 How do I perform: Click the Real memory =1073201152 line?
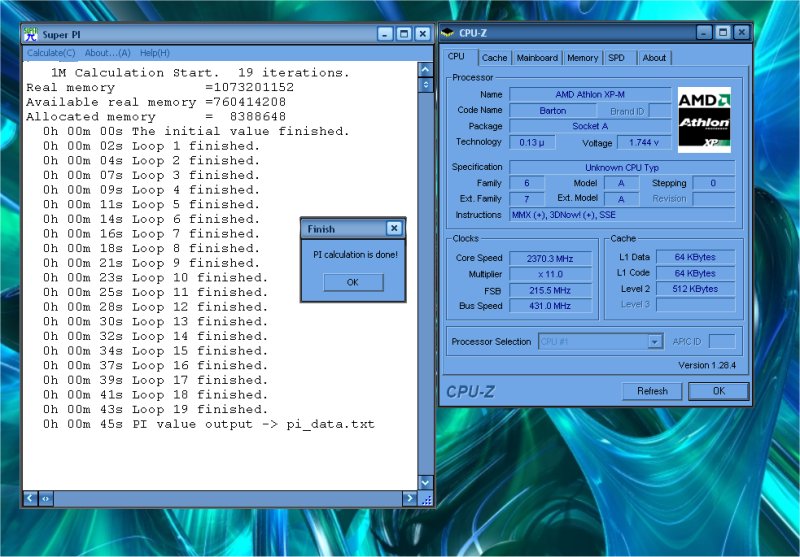(160, 87)
